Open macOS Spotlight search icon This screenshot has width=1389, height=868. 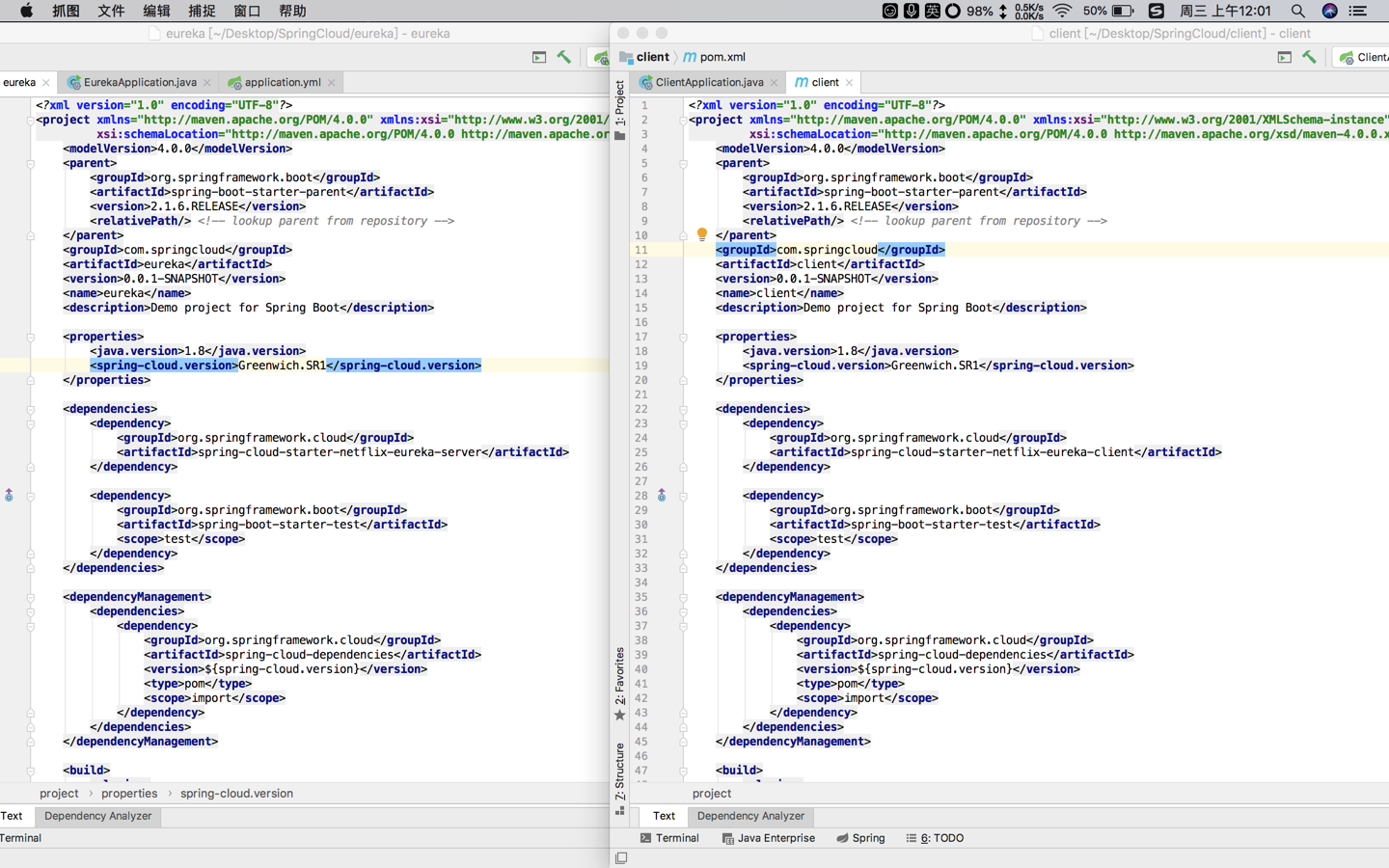1297,11
